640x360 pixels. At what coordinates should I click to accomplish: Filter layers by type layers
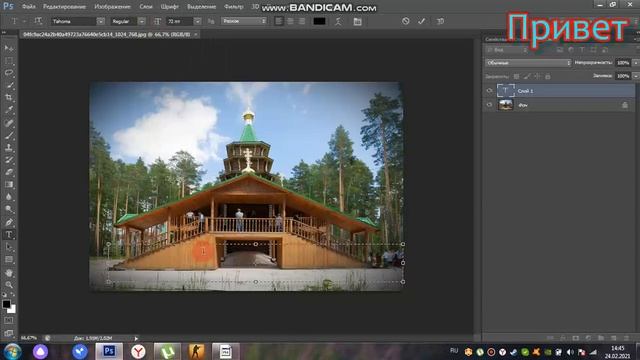click(x=582, y=50)
